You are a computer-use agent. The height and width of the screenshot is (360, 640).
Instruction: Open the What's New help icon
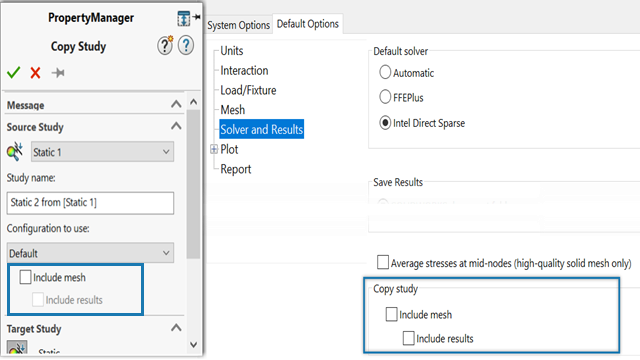point(165,45)
